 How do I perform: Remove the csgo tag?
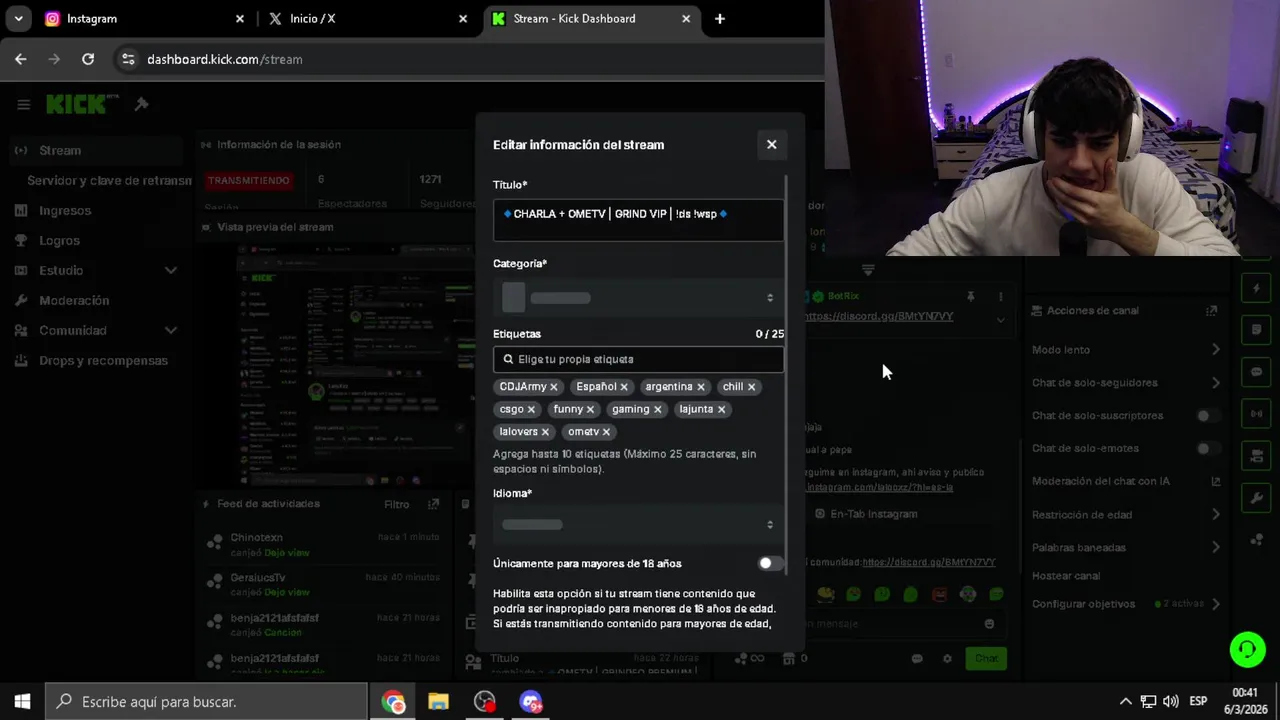tap(531, 409)
